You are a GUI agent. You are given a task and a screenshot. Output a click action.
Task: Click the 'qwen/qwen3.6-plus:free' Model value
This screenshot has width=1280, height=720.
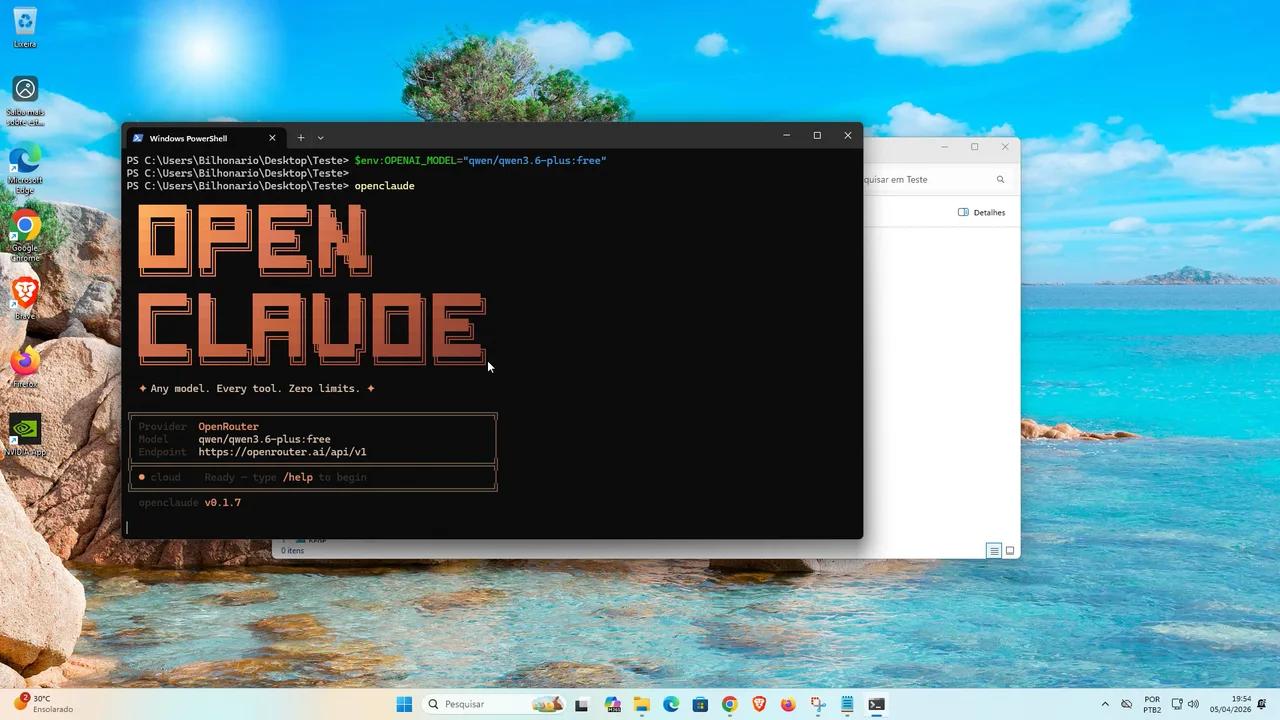point(264,439)
